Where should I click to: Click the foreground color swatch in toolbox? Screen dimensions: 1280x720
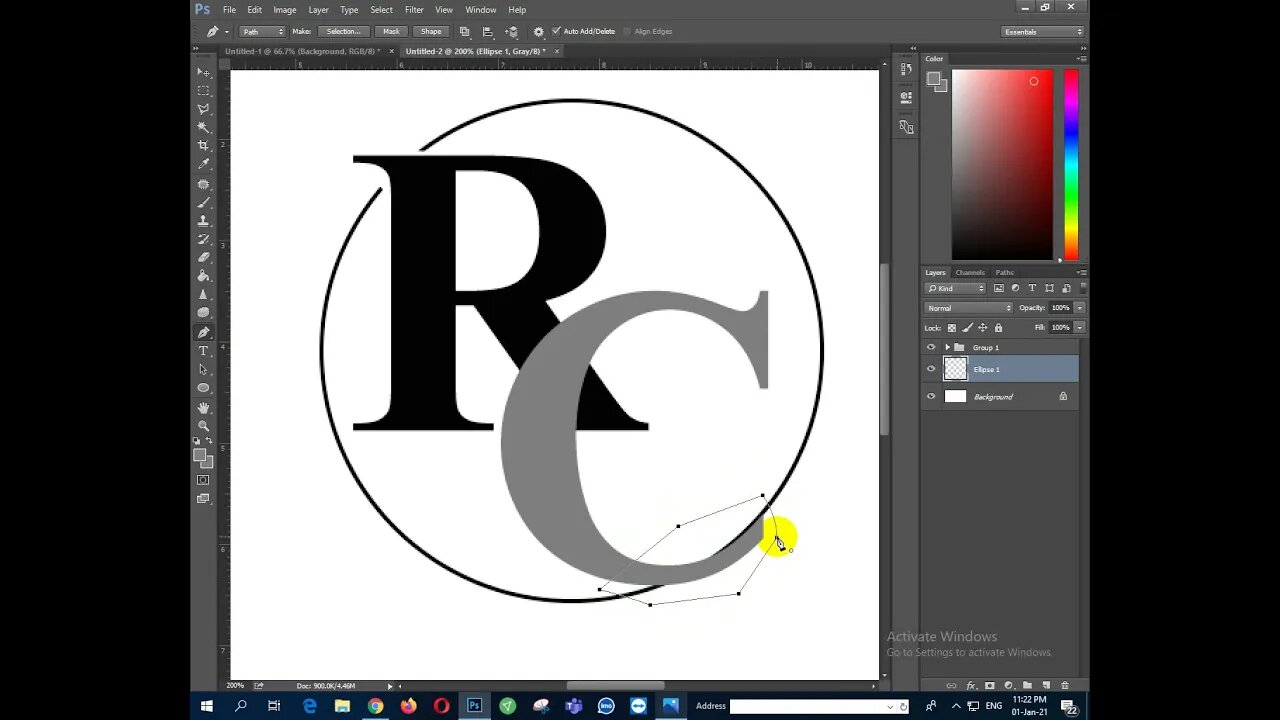tap(200, 455)
